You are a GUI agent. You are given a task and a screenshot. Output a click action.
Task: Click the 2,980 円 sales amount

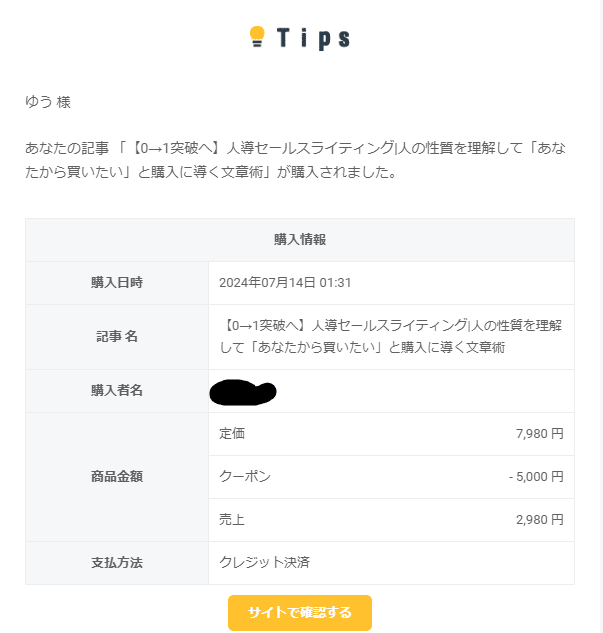click(540, 520)
